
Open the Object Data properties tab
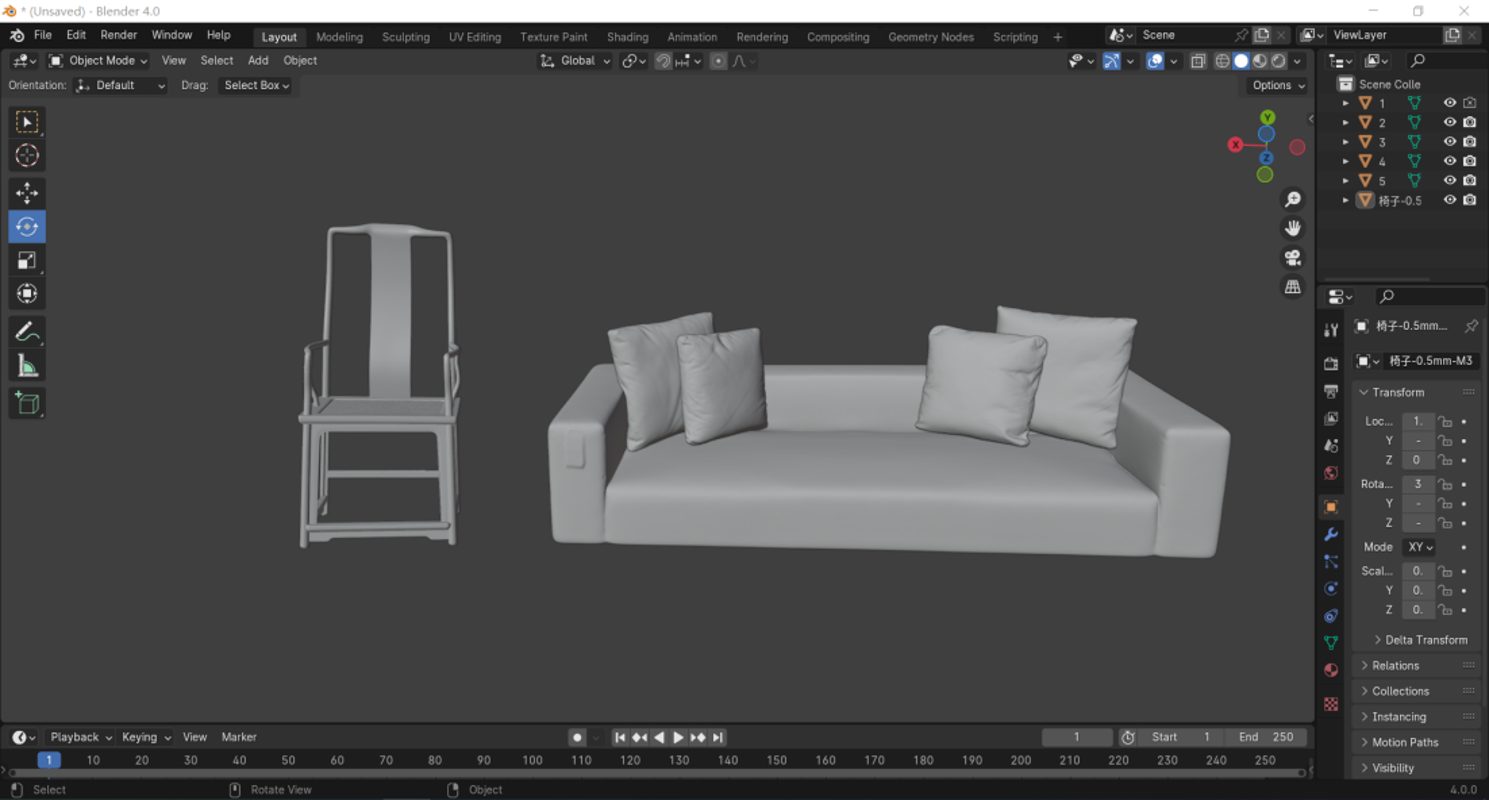point(1331,643)
